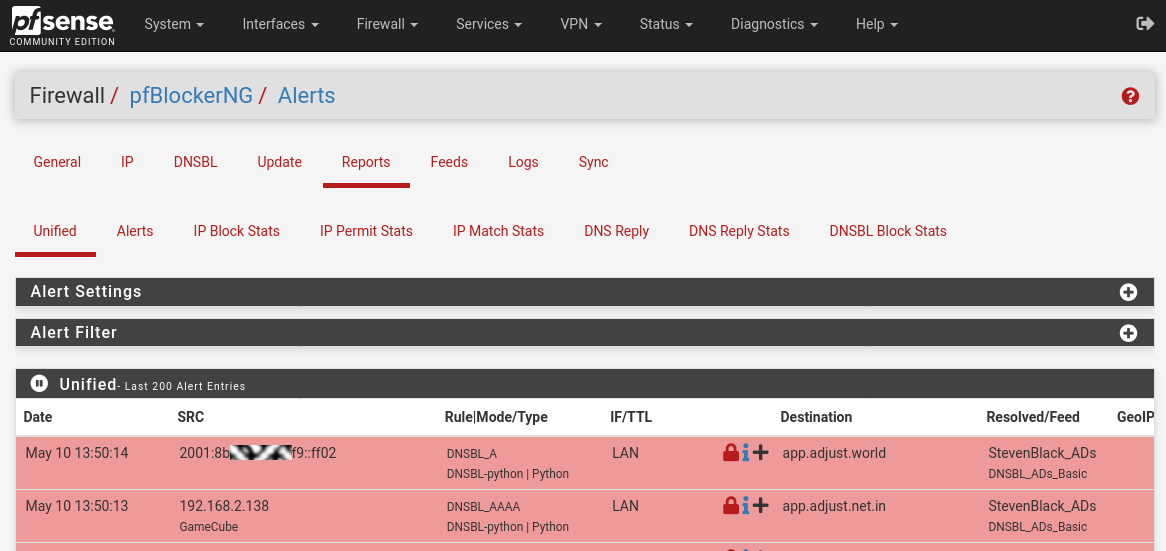The image size is (1166, 551).
Task: Open the IP Permit Stats sub-tab
Action: [x=366, y=231]
